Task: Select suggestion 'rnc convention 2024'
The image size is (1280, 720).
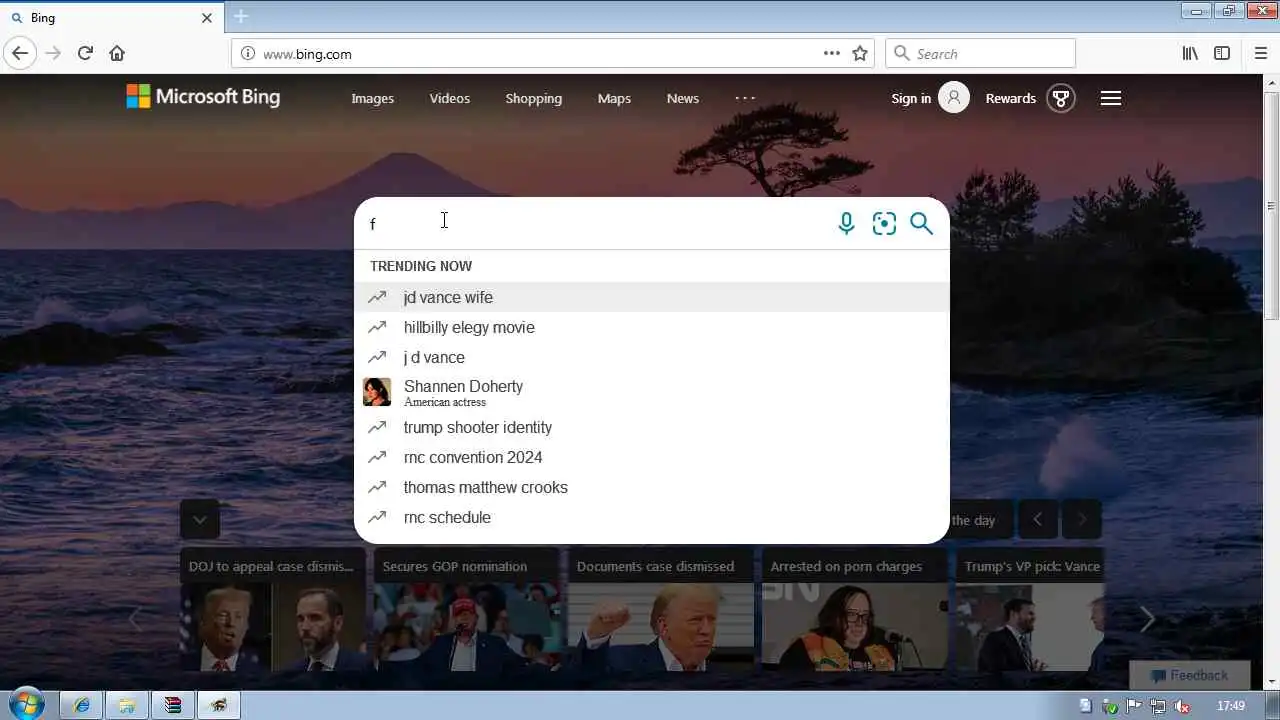Action: pos(651,457)
